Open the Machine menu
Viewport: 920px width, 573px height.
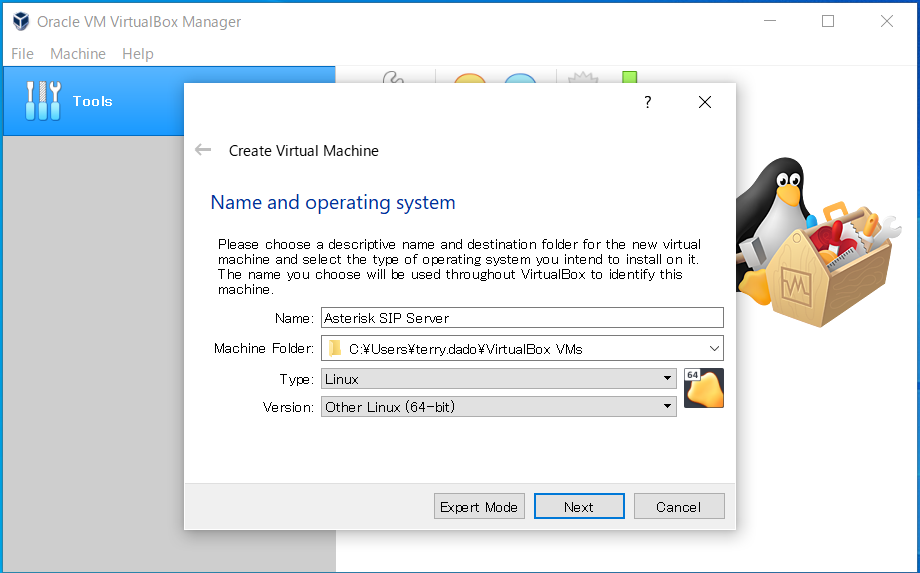78,53
